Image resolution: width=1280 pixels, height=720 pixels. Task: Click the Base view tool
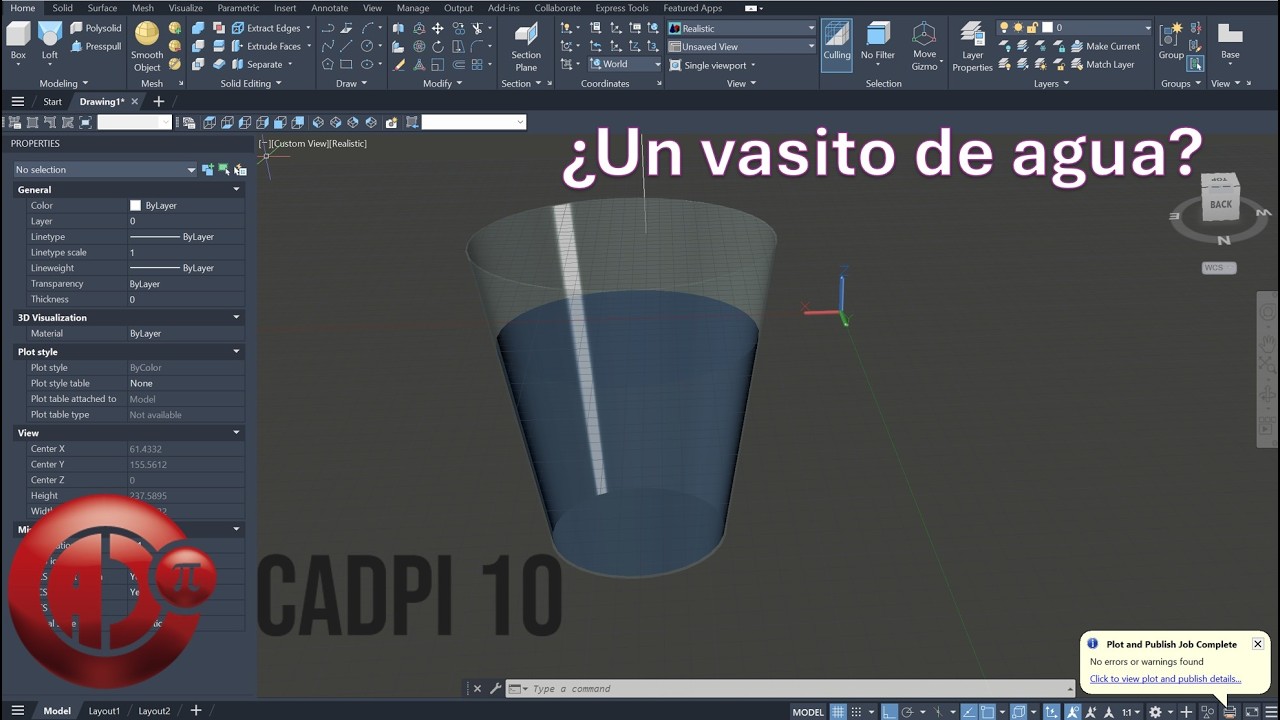[1230, 41]
